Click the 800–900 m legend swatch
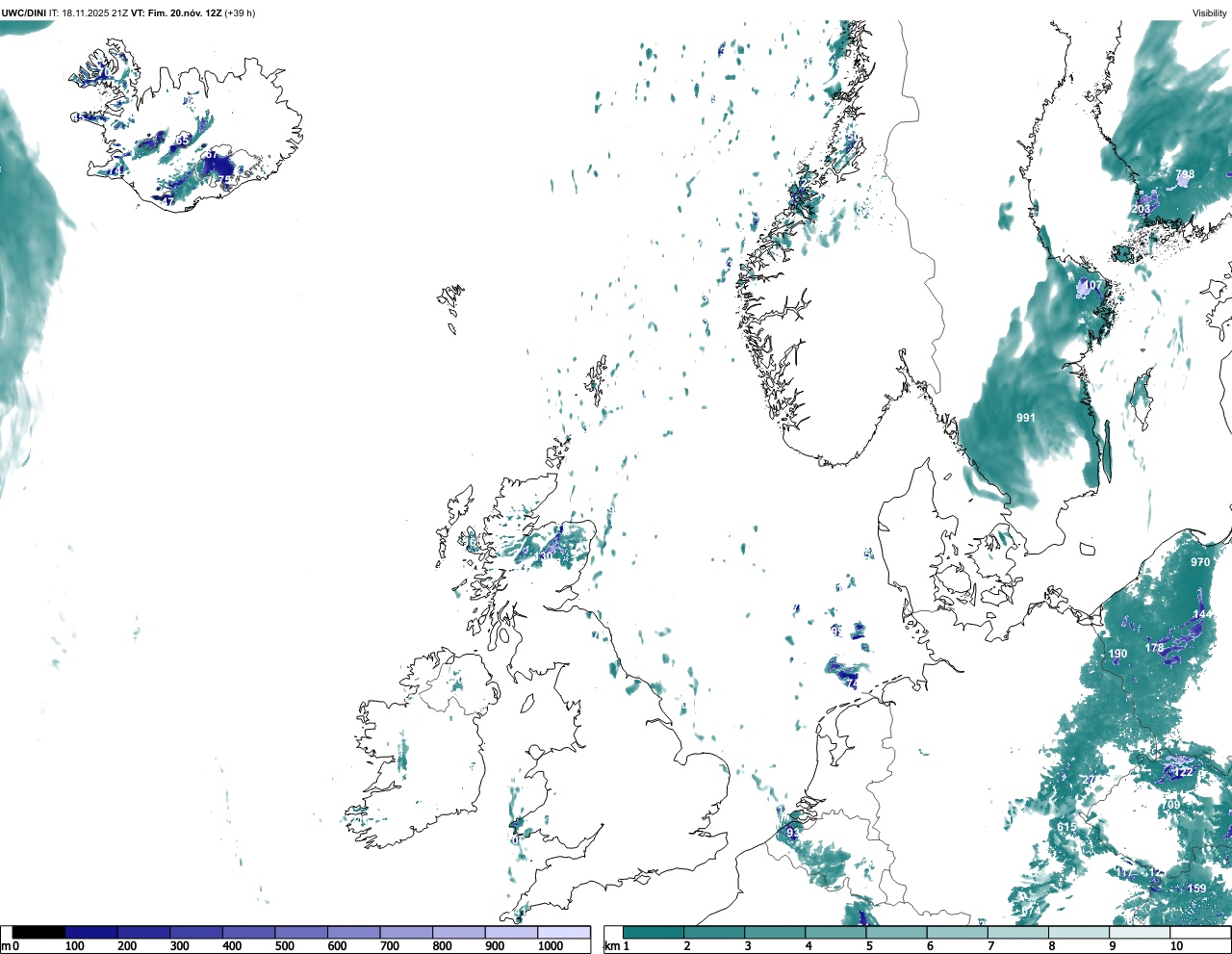Image resolution: width=1232 pixels, height=954 pixels. (x=458, y=933)
